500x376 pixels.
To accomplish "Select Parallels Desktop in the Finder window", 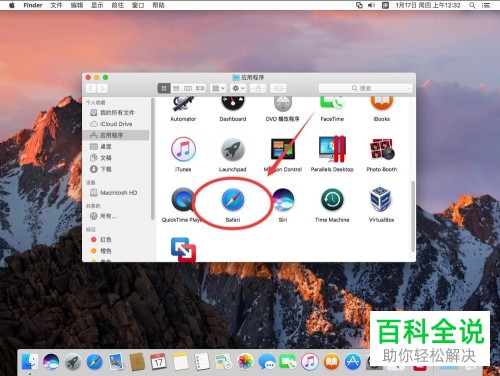I will (332, 149).
